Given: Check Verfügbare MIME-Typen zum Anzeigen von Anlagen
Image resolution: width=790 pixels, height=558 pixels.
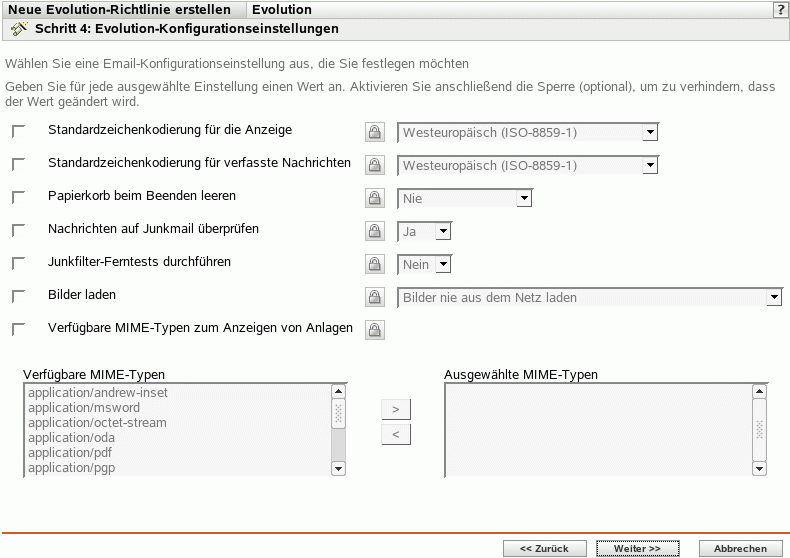Looking at the screenshot, I should point(18,329).
